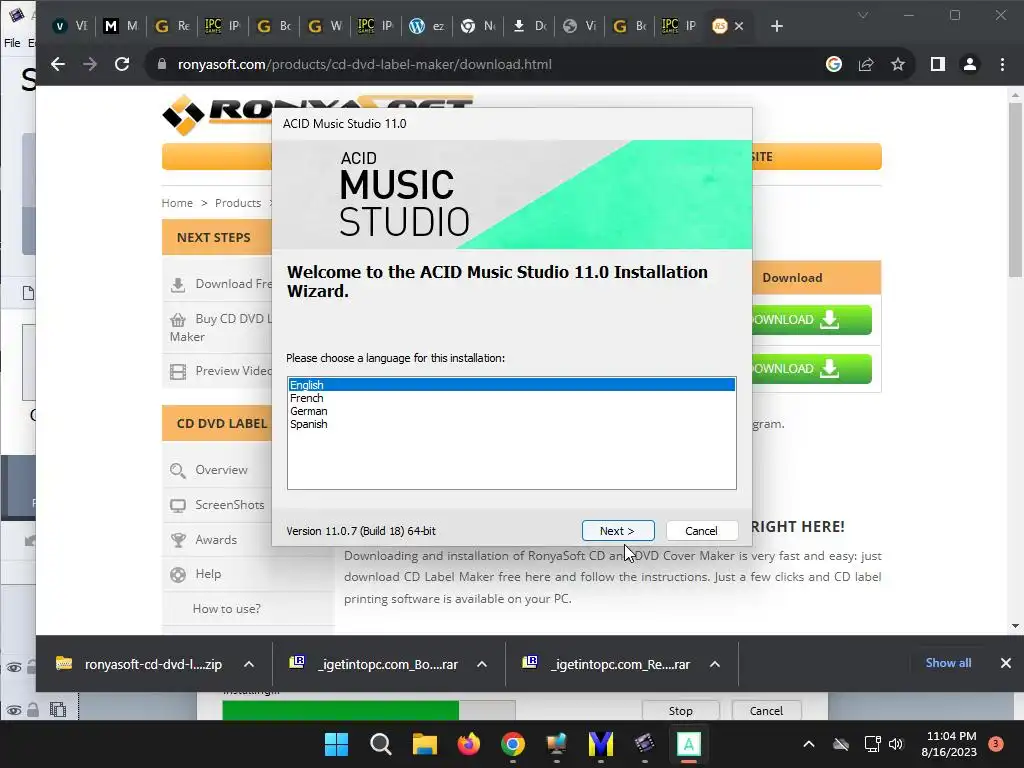Open the How to use? link
1024x768 pixels.
(x=226, y=609)
